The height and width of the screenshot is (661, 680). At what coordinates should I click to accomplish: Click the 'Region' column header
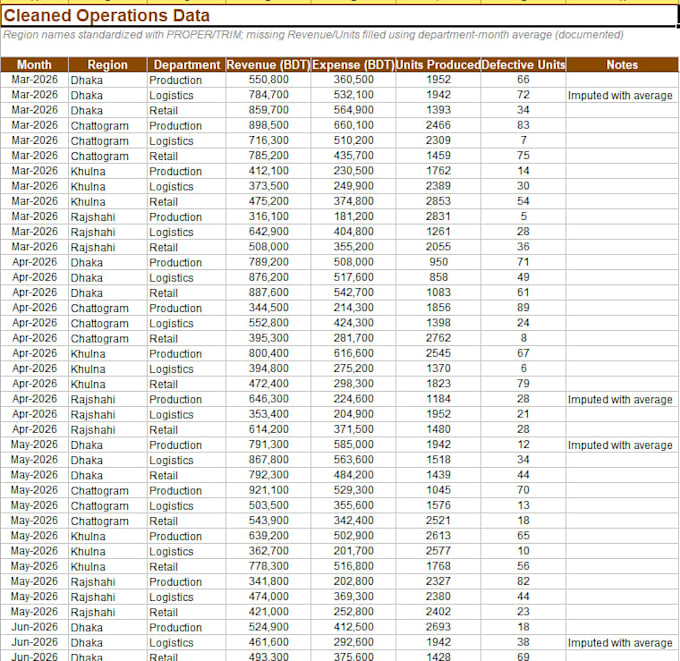(x=108, y=65)
